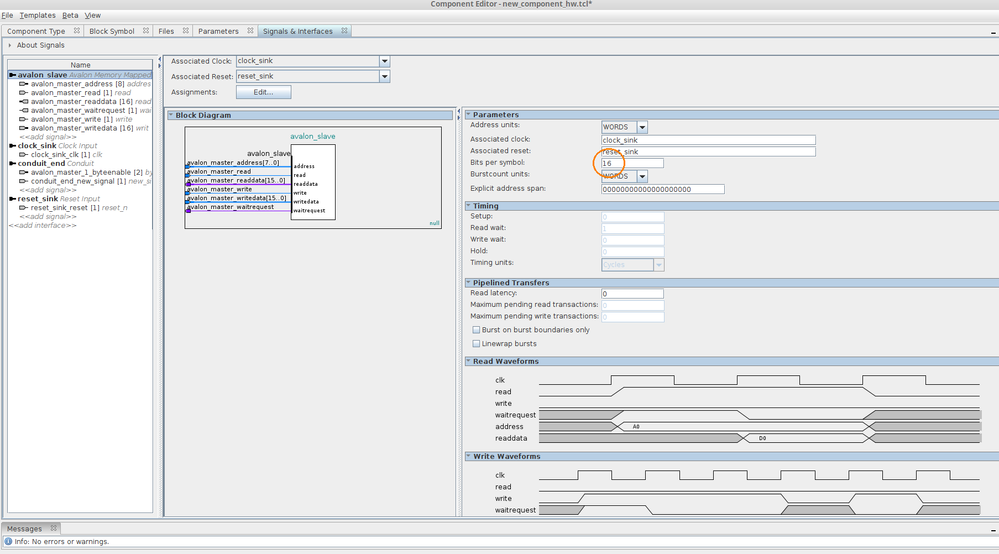The height and width of the screenshot is (554, 999).
Task: Click <<add interface>> link in tree
Action: coord(42,225)
